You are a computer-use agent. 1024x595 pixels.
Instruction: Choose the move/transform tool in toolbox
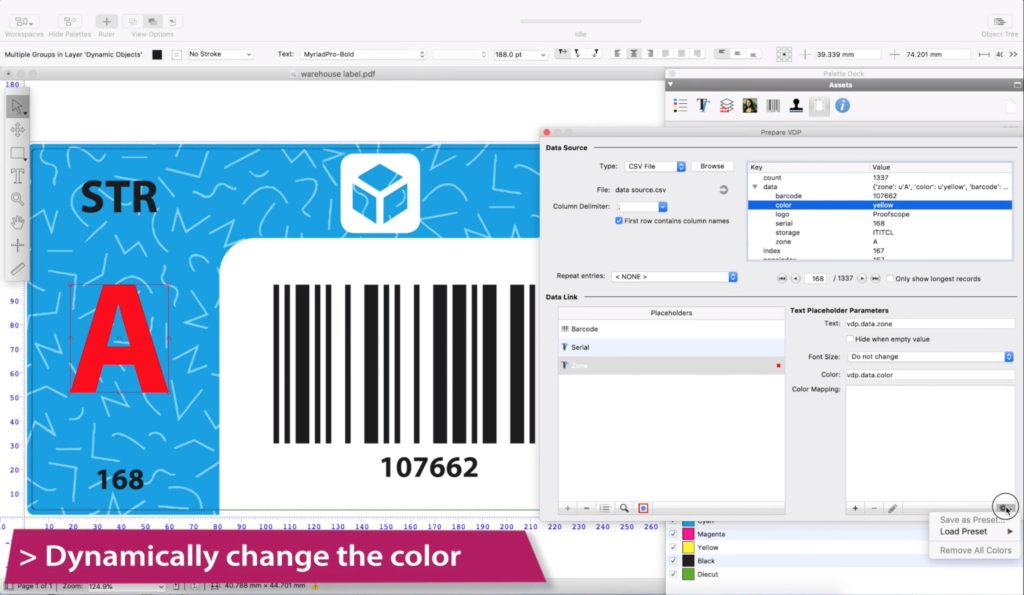click(18, 129)
